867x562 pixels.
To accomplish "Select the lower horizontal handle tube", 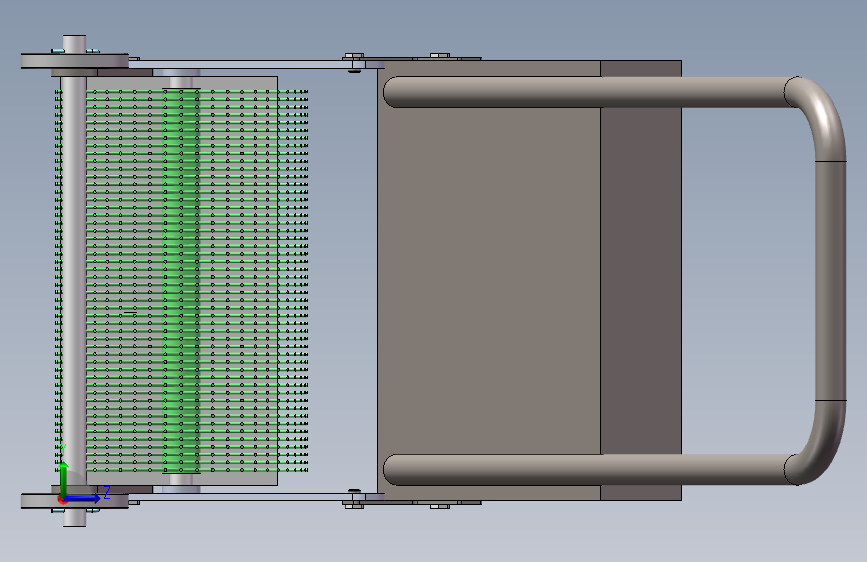I will 586,470.
